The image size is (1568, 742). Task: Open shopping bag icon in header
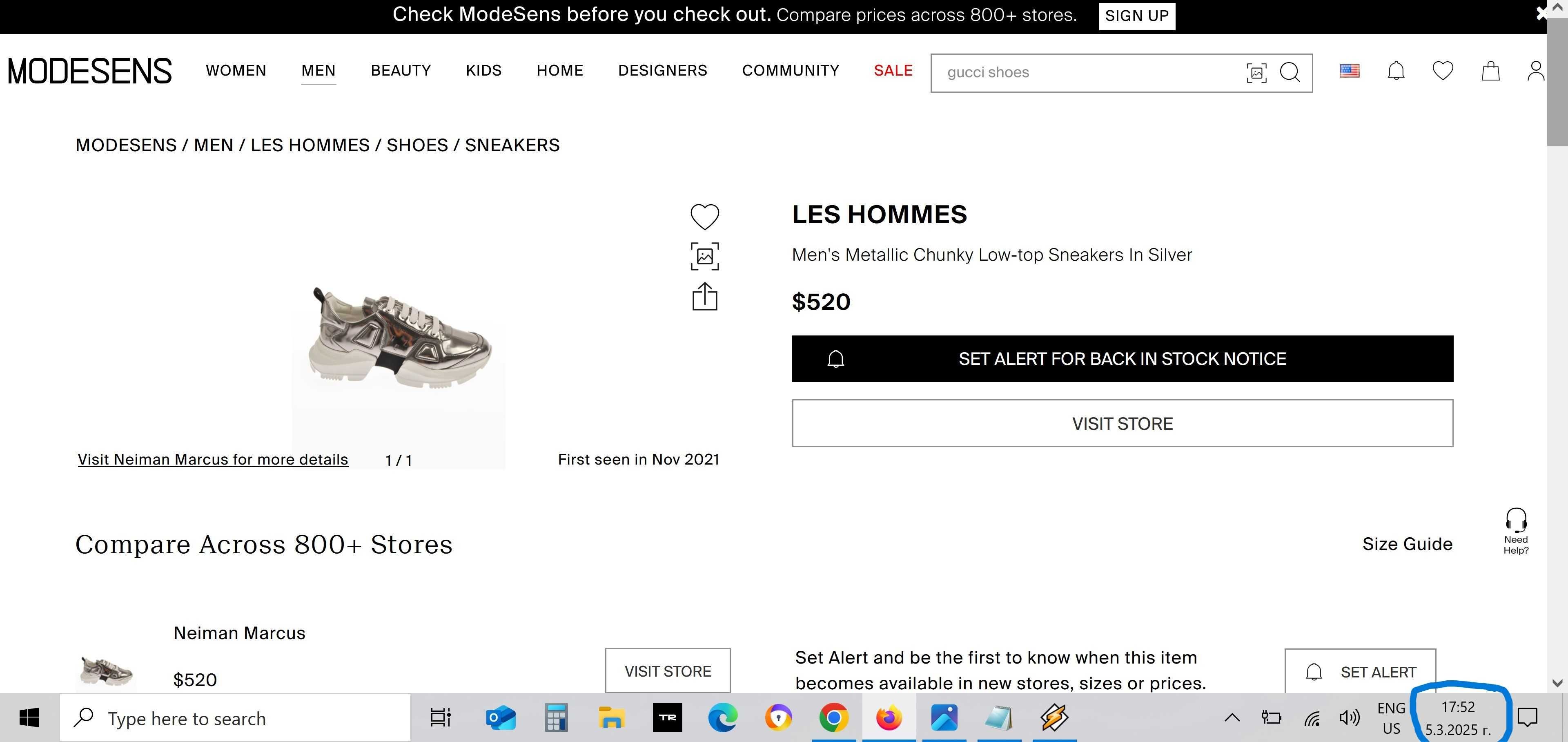(x=1490, y=71)
